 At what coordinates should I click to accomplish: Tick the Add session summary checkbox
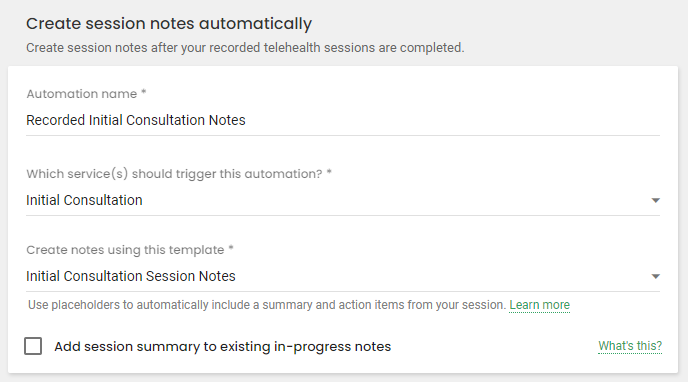[33, 346]
